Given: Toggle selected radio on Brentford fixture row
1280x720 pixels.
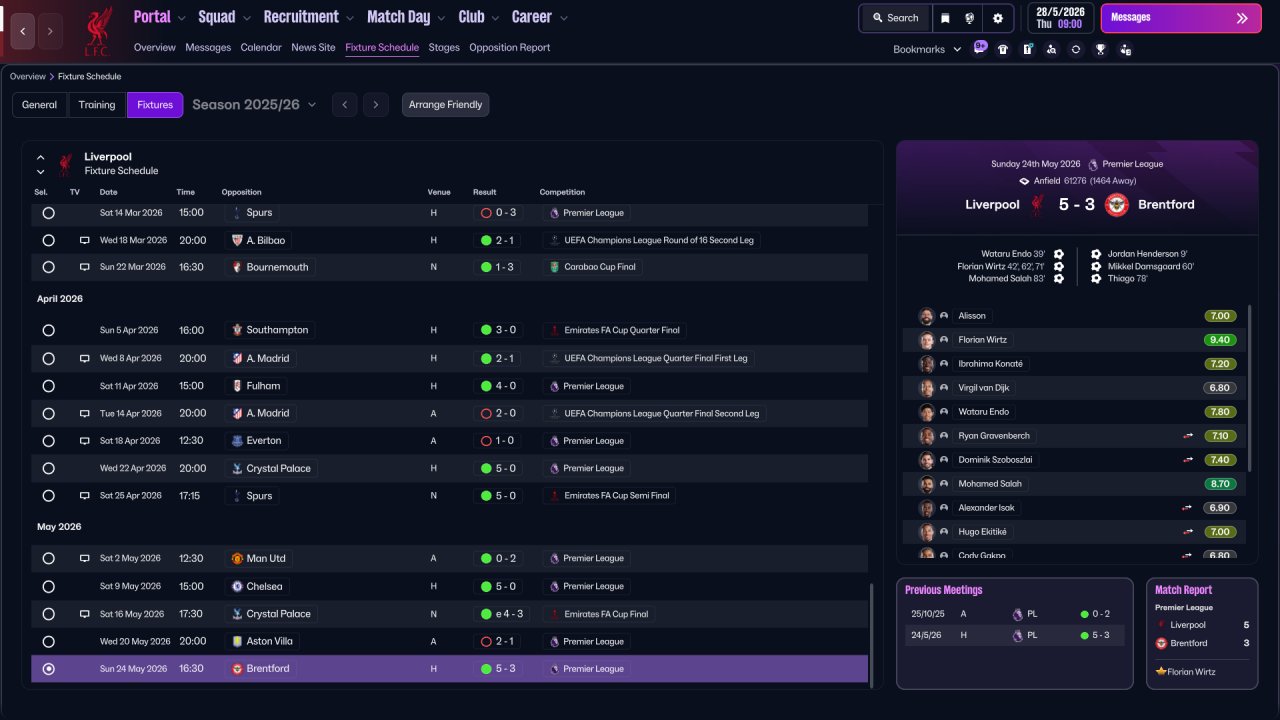Looking at the screenshot, I should click(48, 669).
